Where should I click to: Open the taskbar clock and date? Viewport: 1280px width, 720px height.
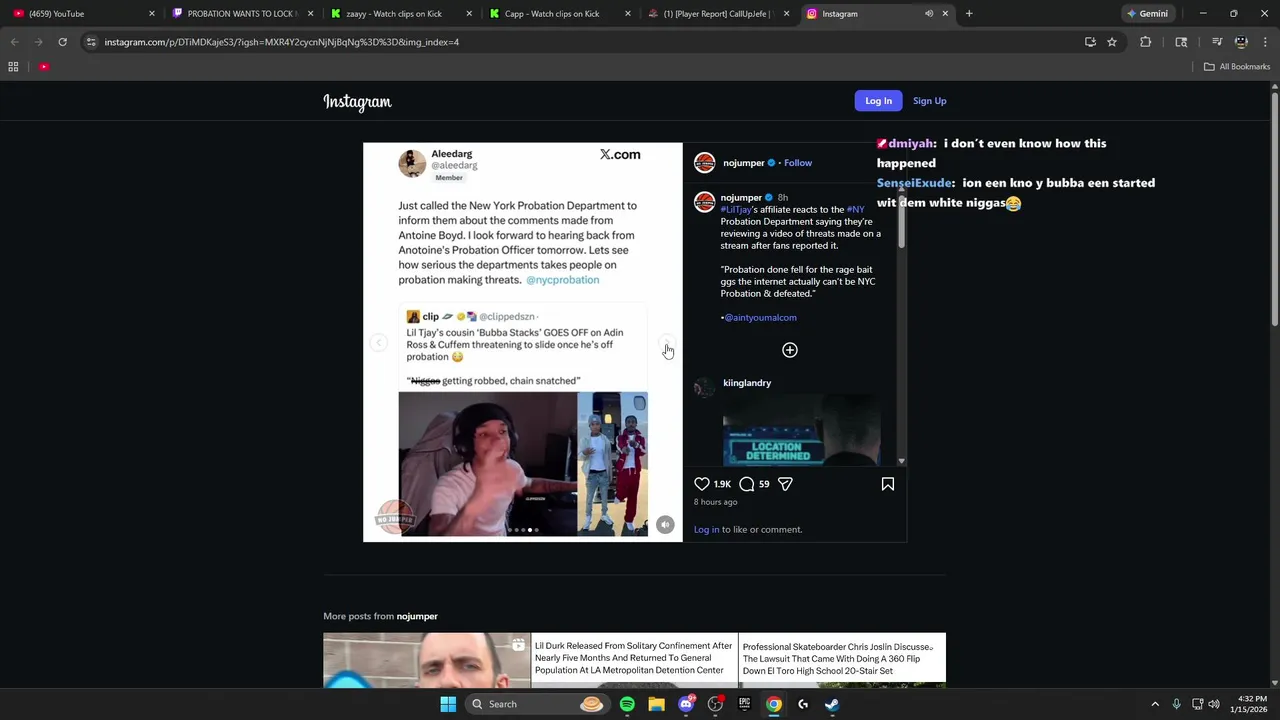point(1252,704)
